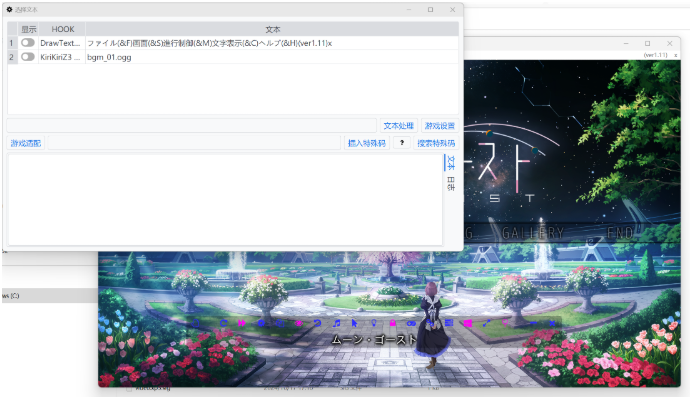Click the light bulb icon in overlay toolbar

tap(374, 323)
